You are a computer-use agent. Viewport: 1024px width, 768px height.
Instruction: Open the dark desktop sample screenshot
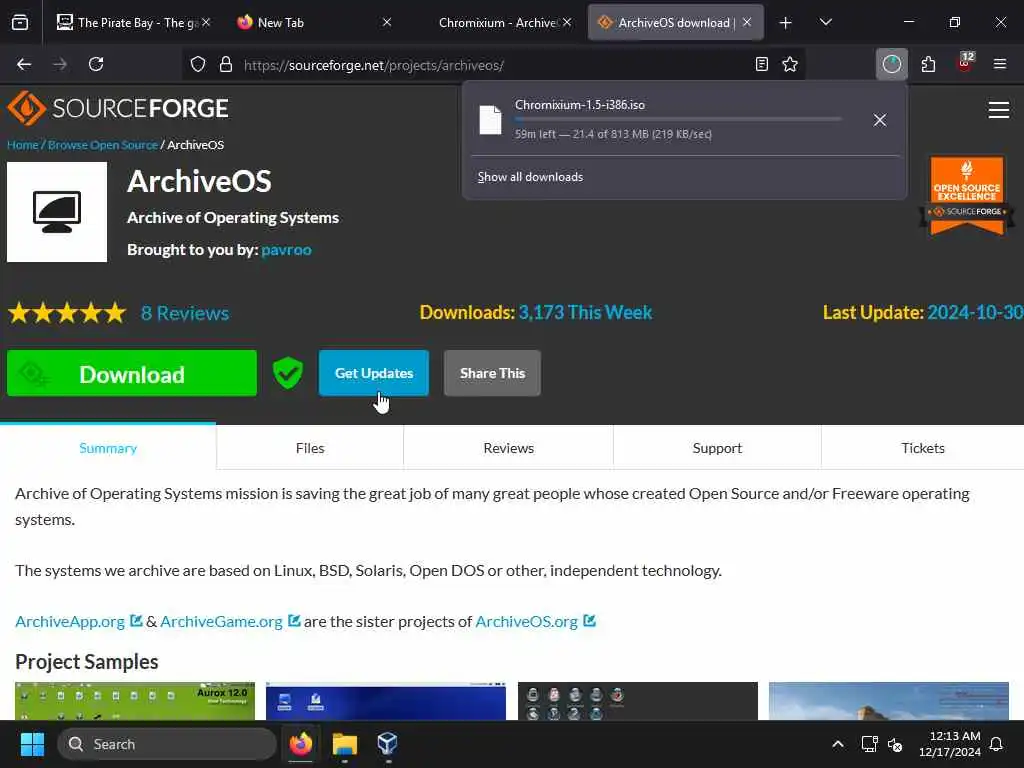tap(637, 701)
